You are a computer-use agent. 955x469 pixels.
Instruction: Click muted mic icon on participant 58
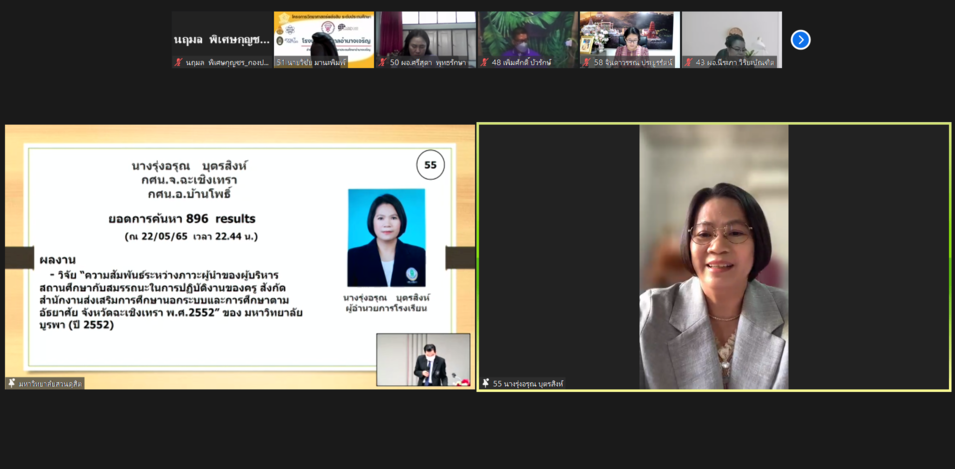pyautogui.click(x=587, y=62)
